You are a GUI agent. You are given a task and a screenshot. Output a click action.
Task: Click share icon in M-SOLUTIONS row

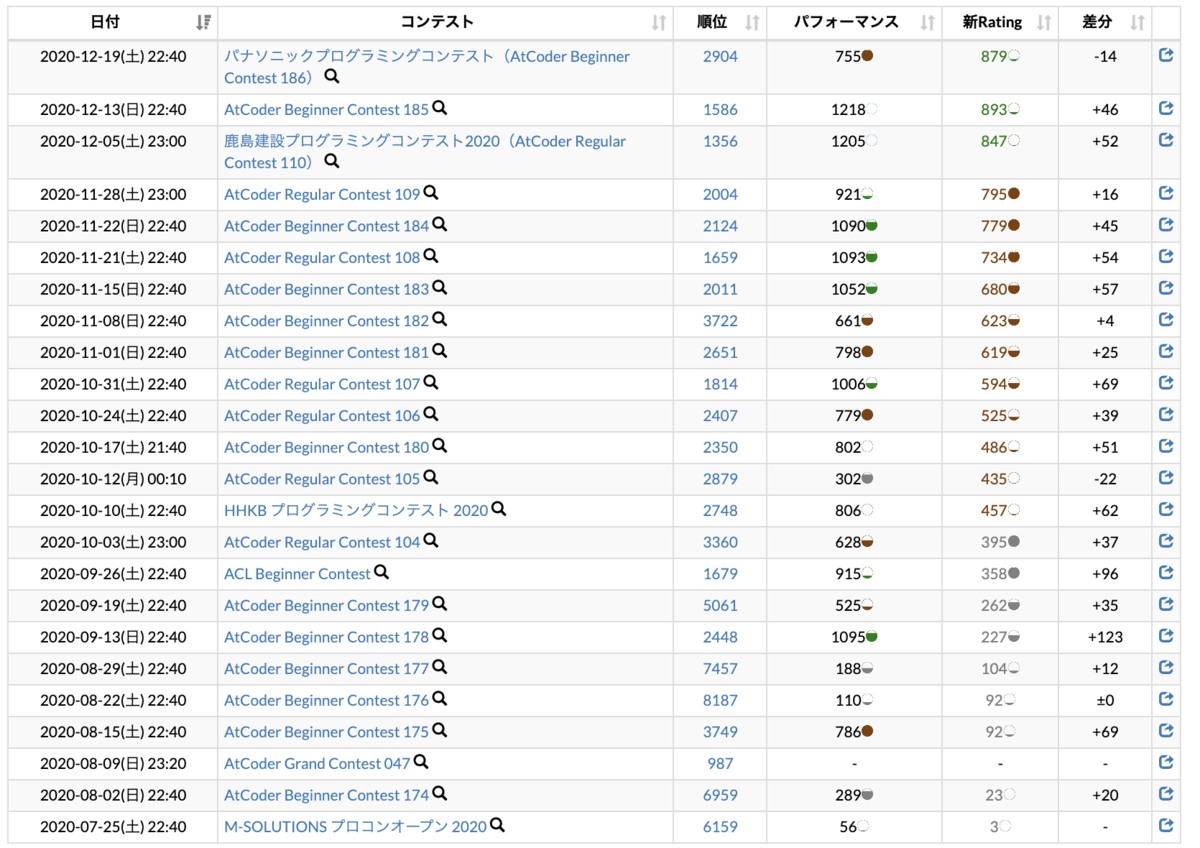[x=1165, y=826]
